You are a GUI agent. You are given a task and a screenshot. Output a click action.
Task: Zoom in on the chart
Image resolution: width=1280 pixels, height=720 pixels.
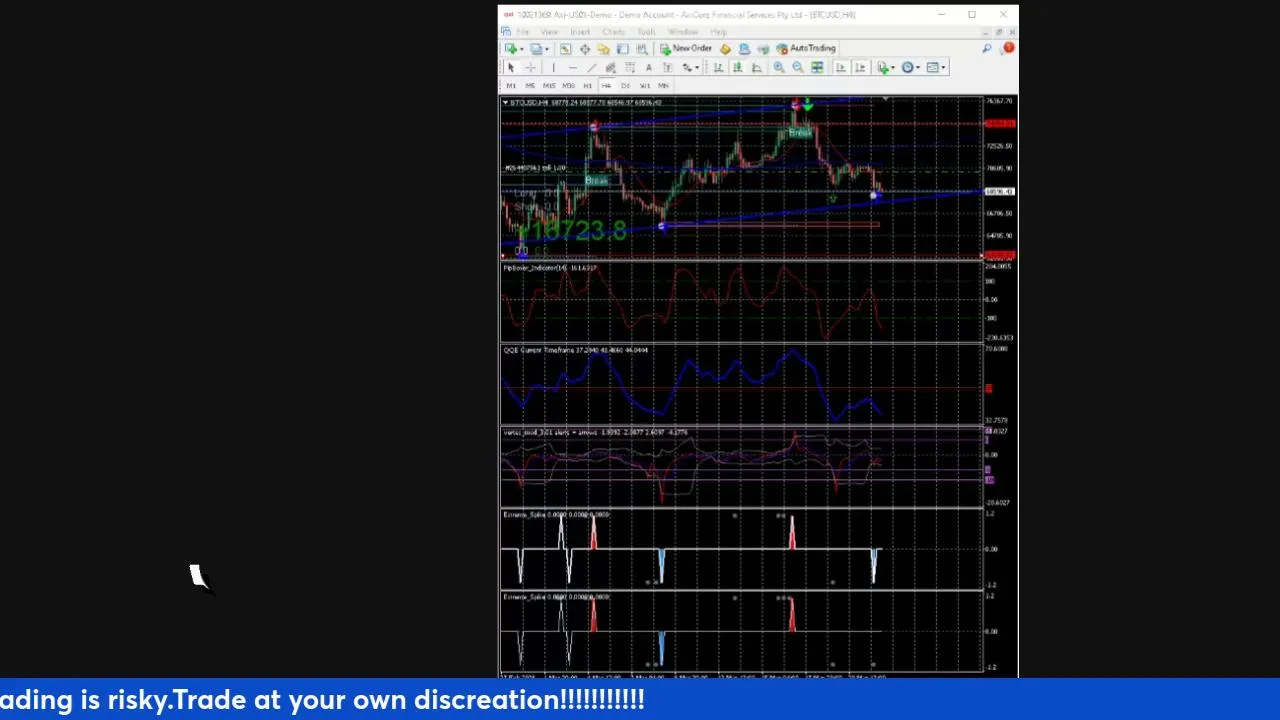[779, 67]
